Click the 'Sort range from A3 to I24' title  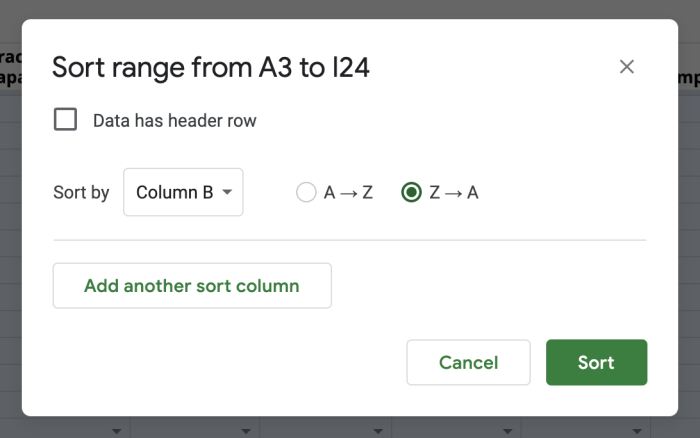tap(211, 67)
